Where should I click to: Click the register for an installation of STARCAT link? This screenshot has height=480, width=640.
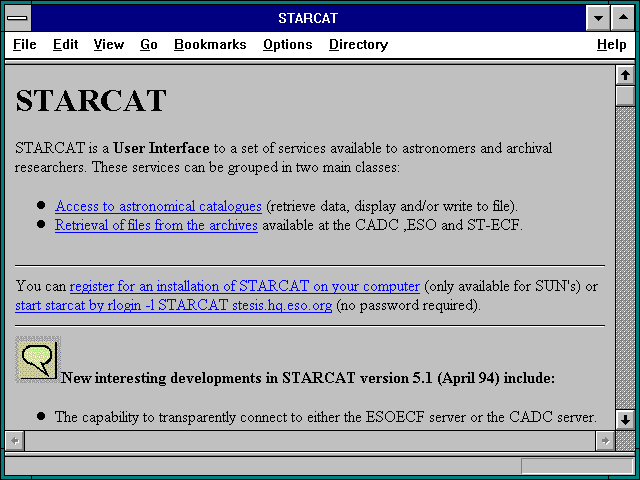pyautogui.click(x=244, y=286)
